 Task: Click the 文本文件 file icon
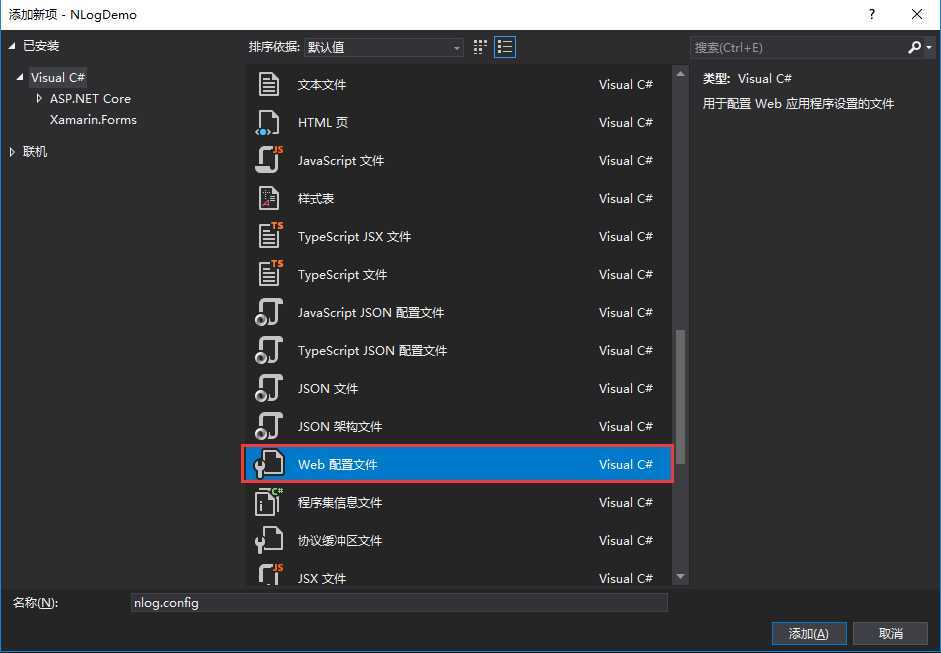(268, 85)
